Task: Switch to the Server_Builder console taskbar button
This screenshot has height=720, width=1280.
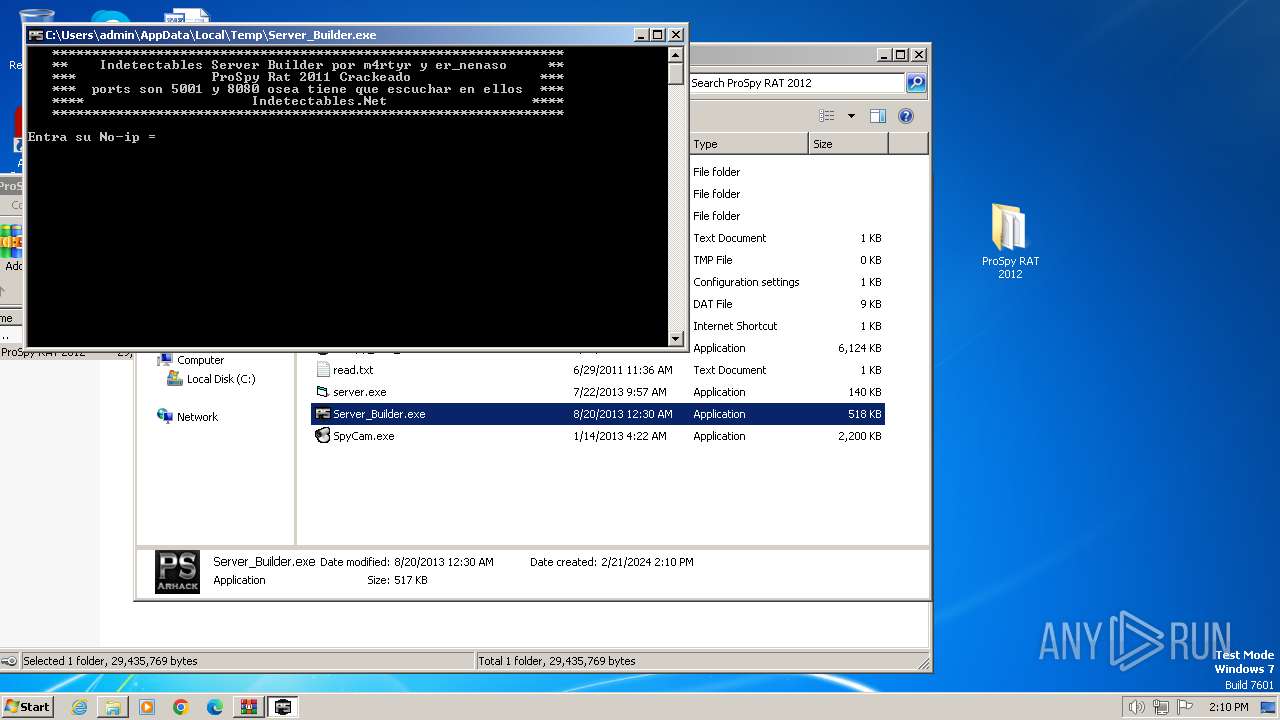Action: click(284, 707)
